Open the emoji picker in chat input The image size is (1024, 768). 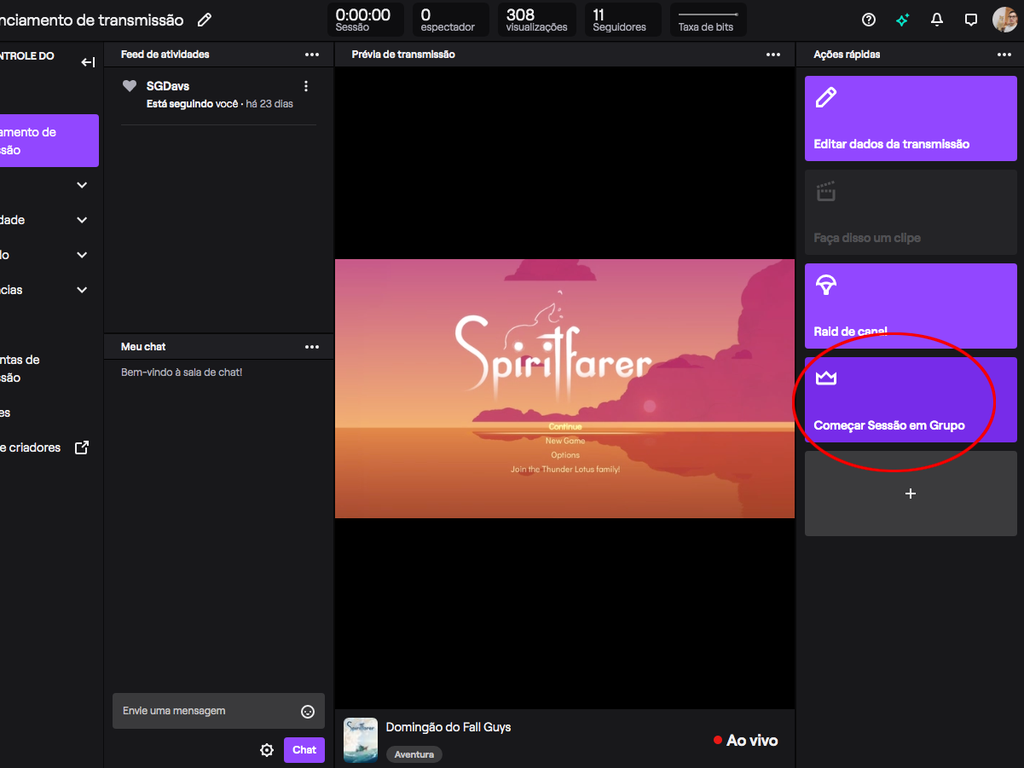click(308, 712)
